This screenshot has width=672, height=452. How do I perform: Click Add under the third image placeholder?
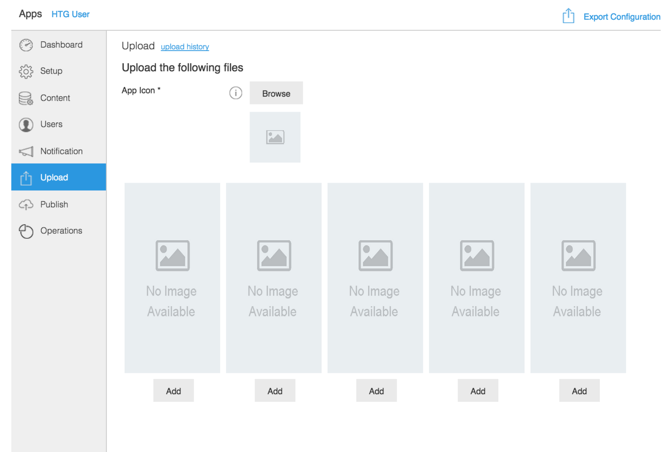pyautogui.click(x=376, y=391)
